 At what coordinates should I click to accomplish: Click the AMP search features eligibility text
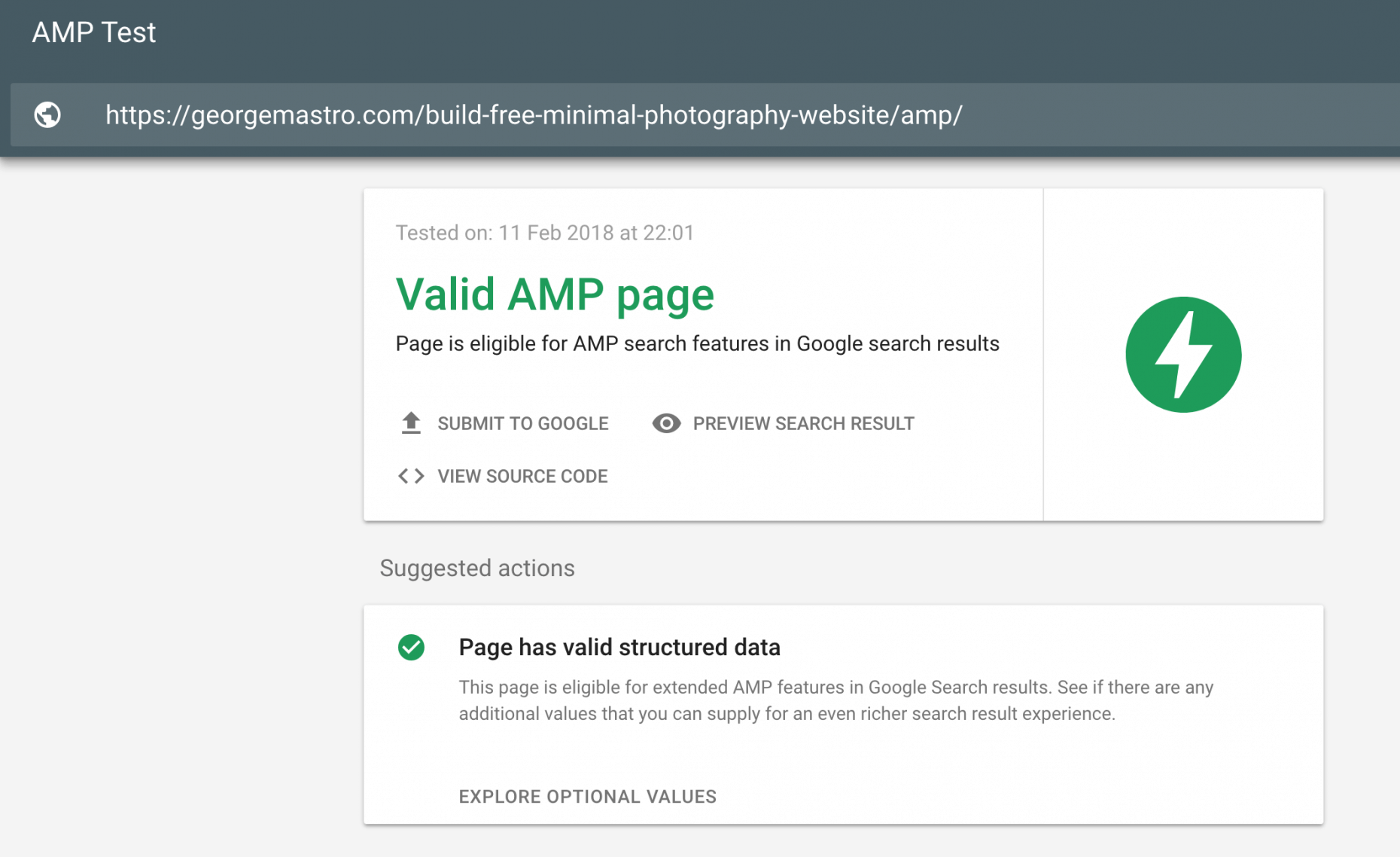[x=697, y=343]
